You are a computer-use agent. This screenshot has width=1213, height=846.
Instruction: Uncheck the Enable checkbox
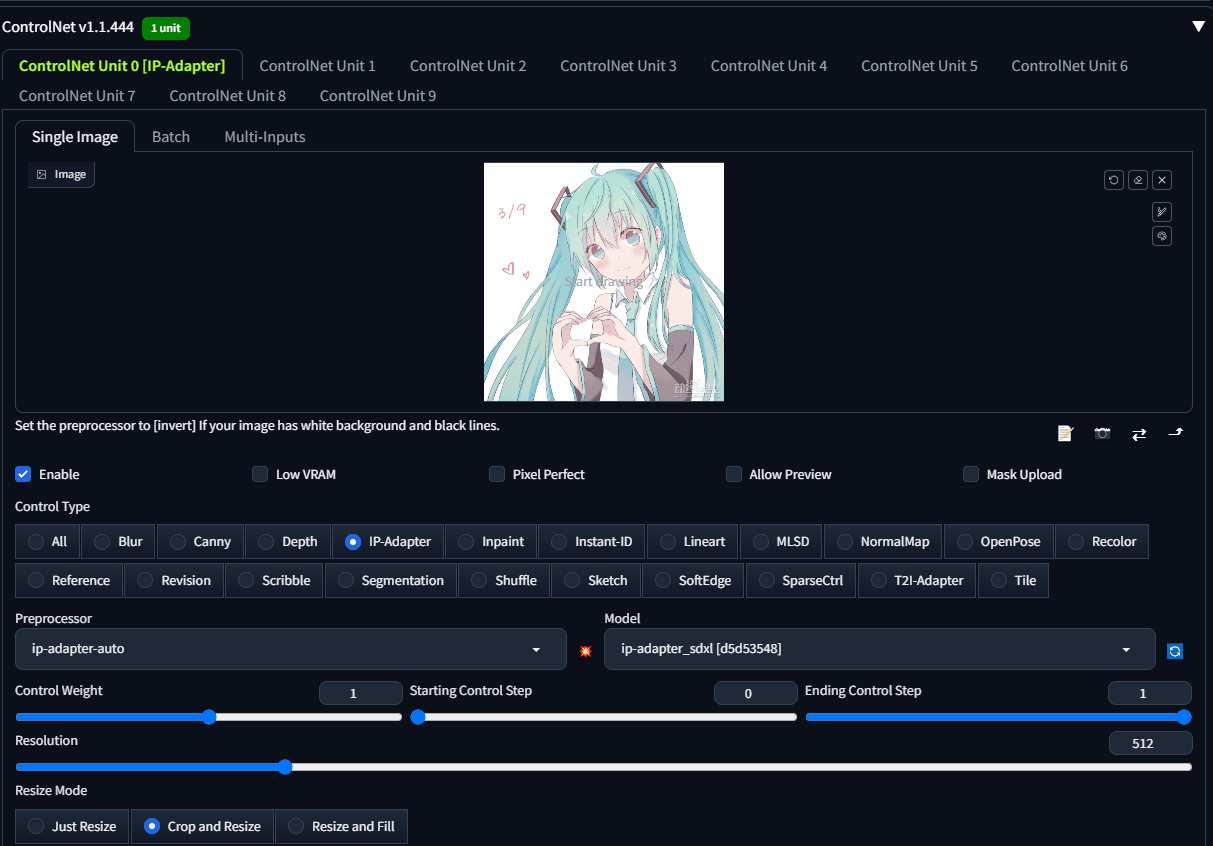(23, 474)
